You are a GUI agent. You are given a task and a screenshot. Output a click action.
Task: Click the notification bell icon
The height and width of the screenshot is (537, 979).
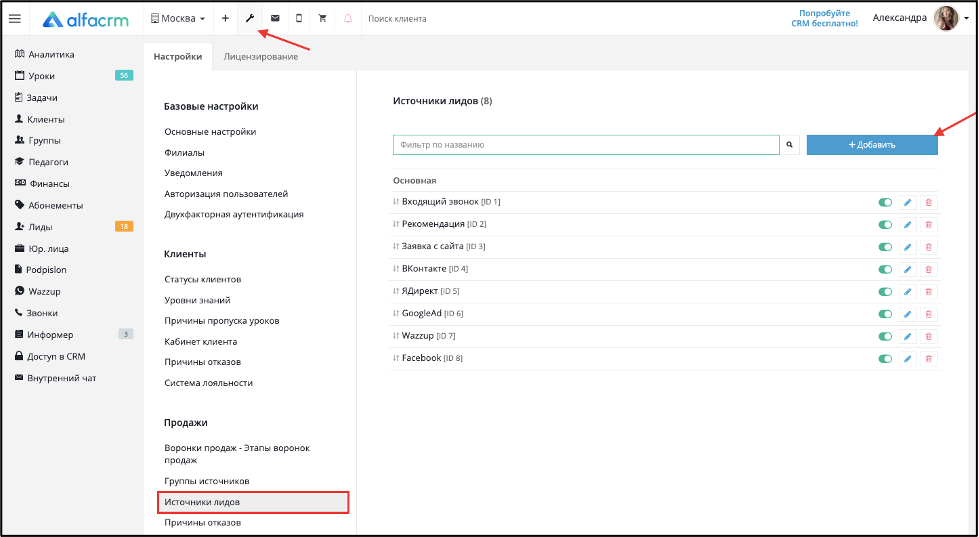coord(348,19)
